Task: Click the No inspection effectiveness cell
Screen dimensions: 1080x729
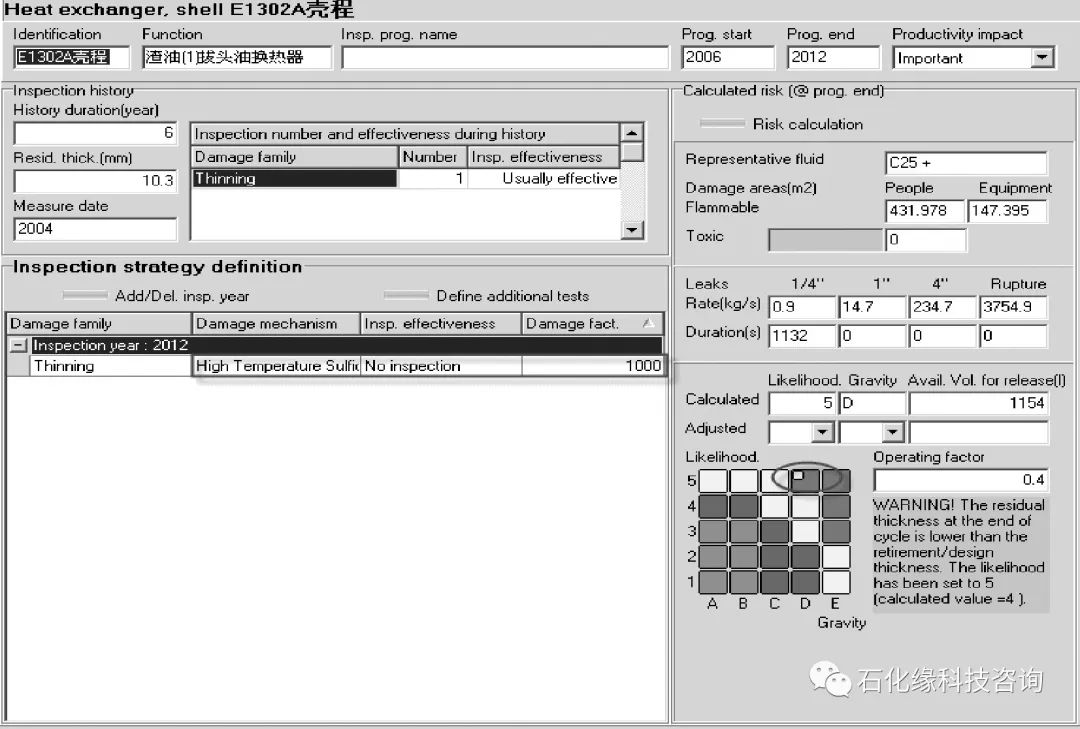Action: [440, 366]
